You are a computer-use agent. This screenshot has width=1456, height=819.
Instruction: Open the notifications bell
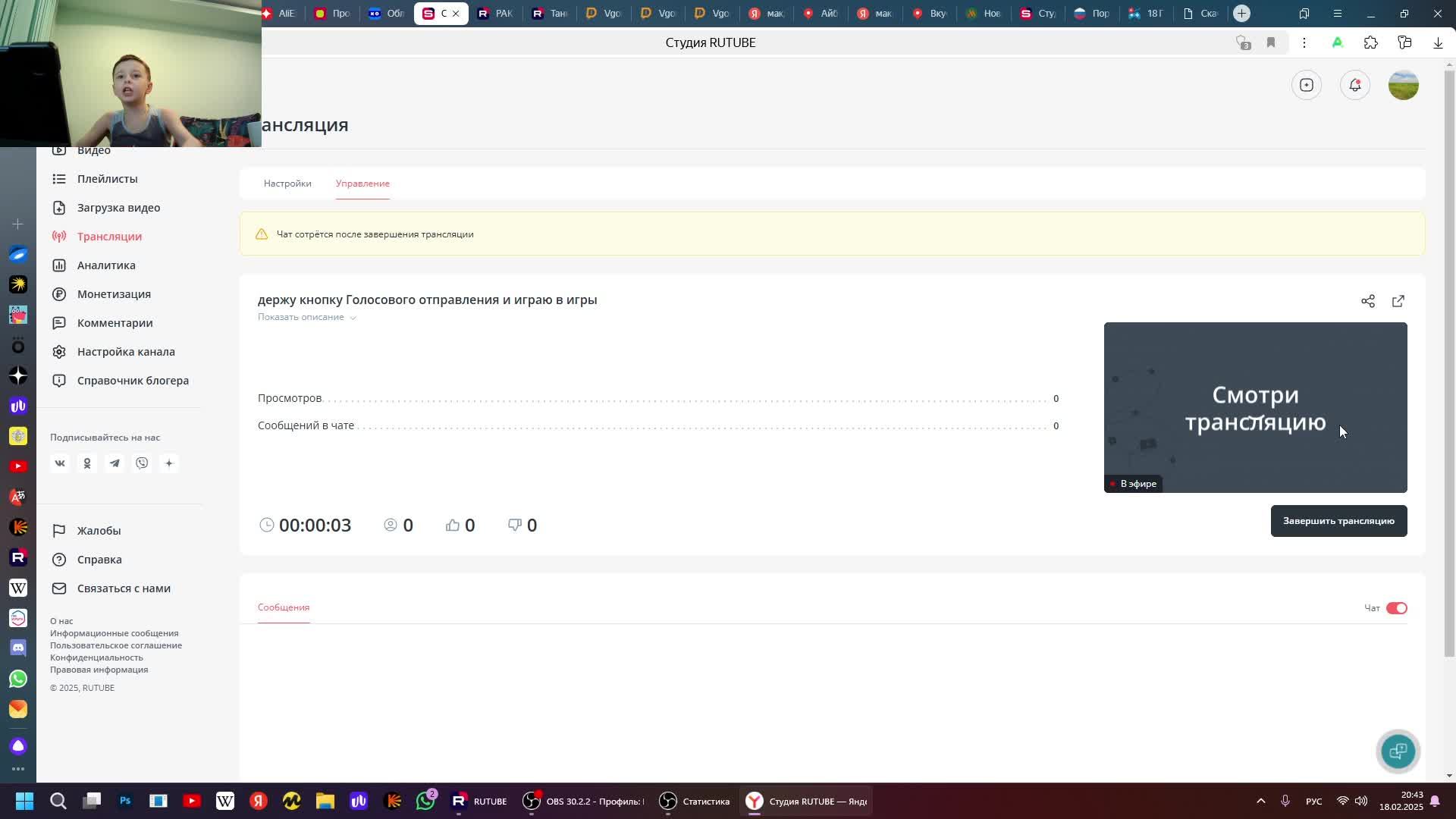click(x=1355, y=85)
